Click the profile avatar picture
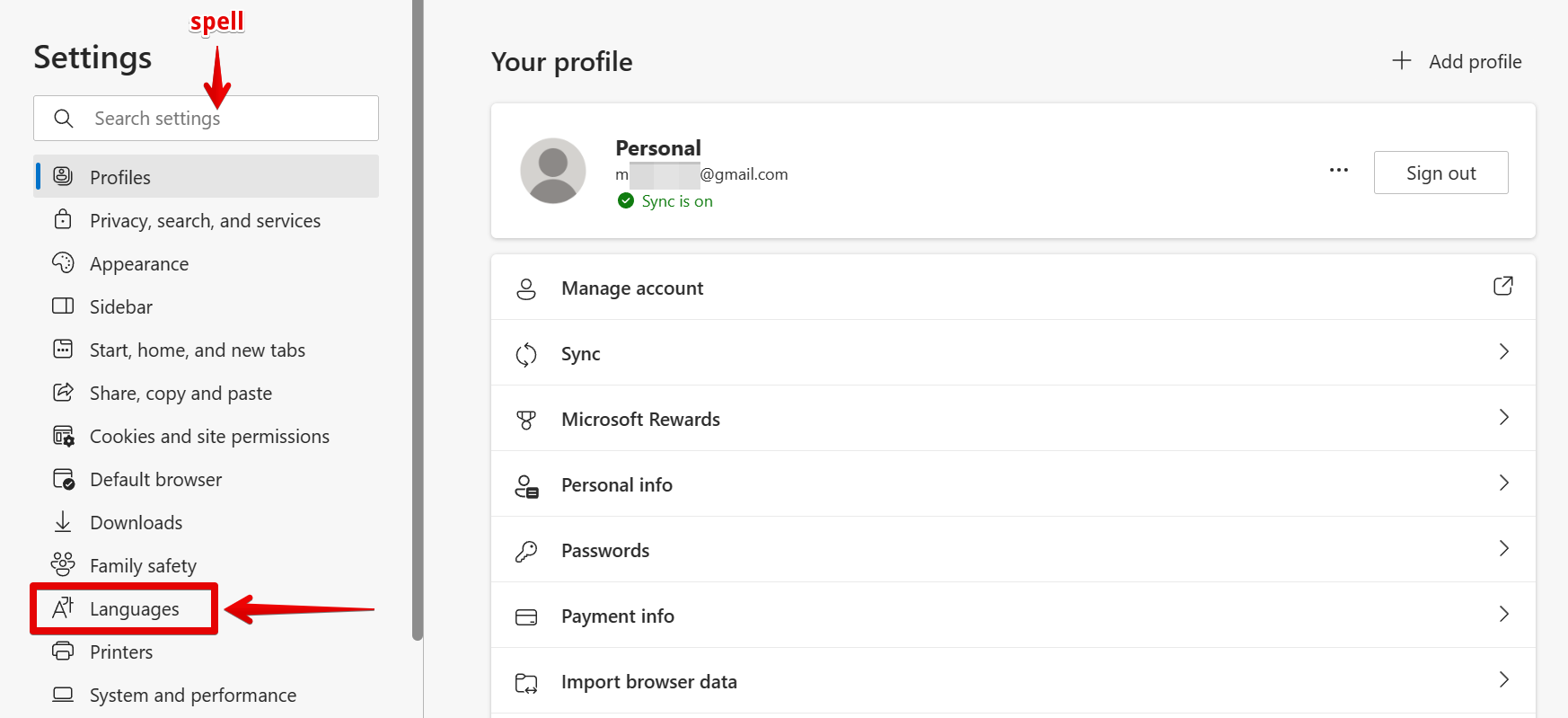Screen dimensions: 1568x718 click(x=553, y=171)
